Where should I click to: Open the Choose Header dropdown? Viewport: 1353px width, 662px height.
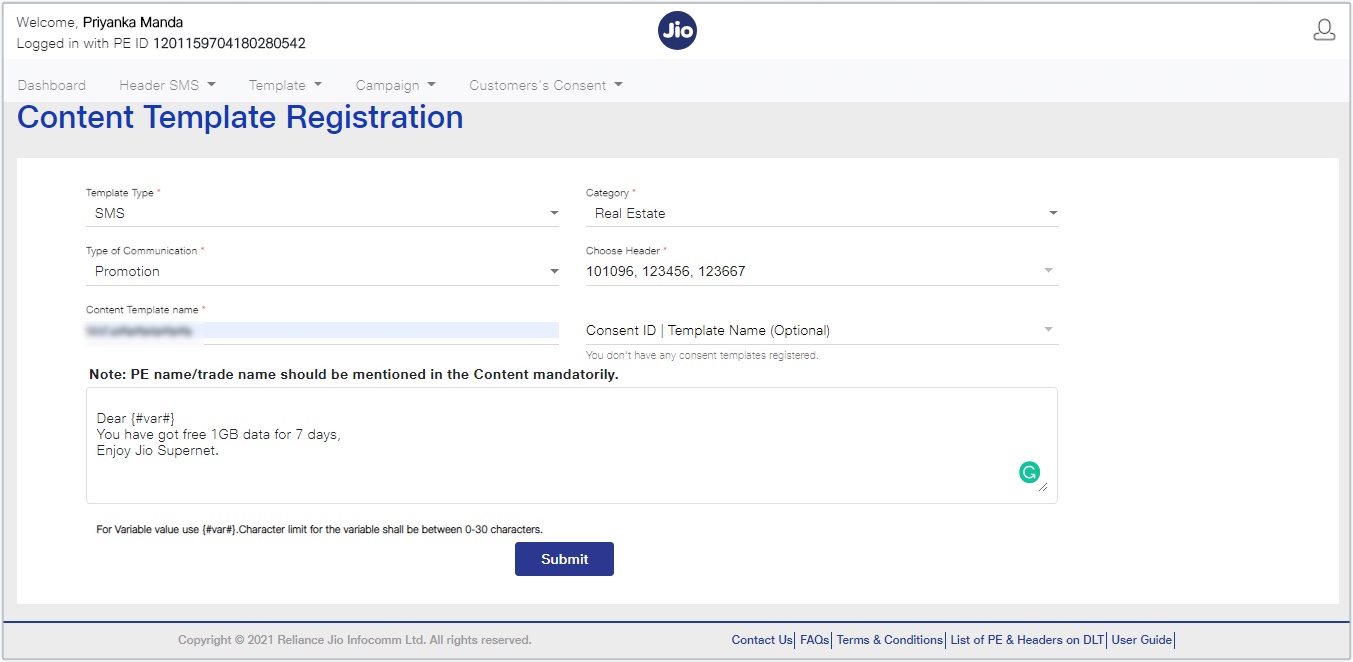coord(822,271)
